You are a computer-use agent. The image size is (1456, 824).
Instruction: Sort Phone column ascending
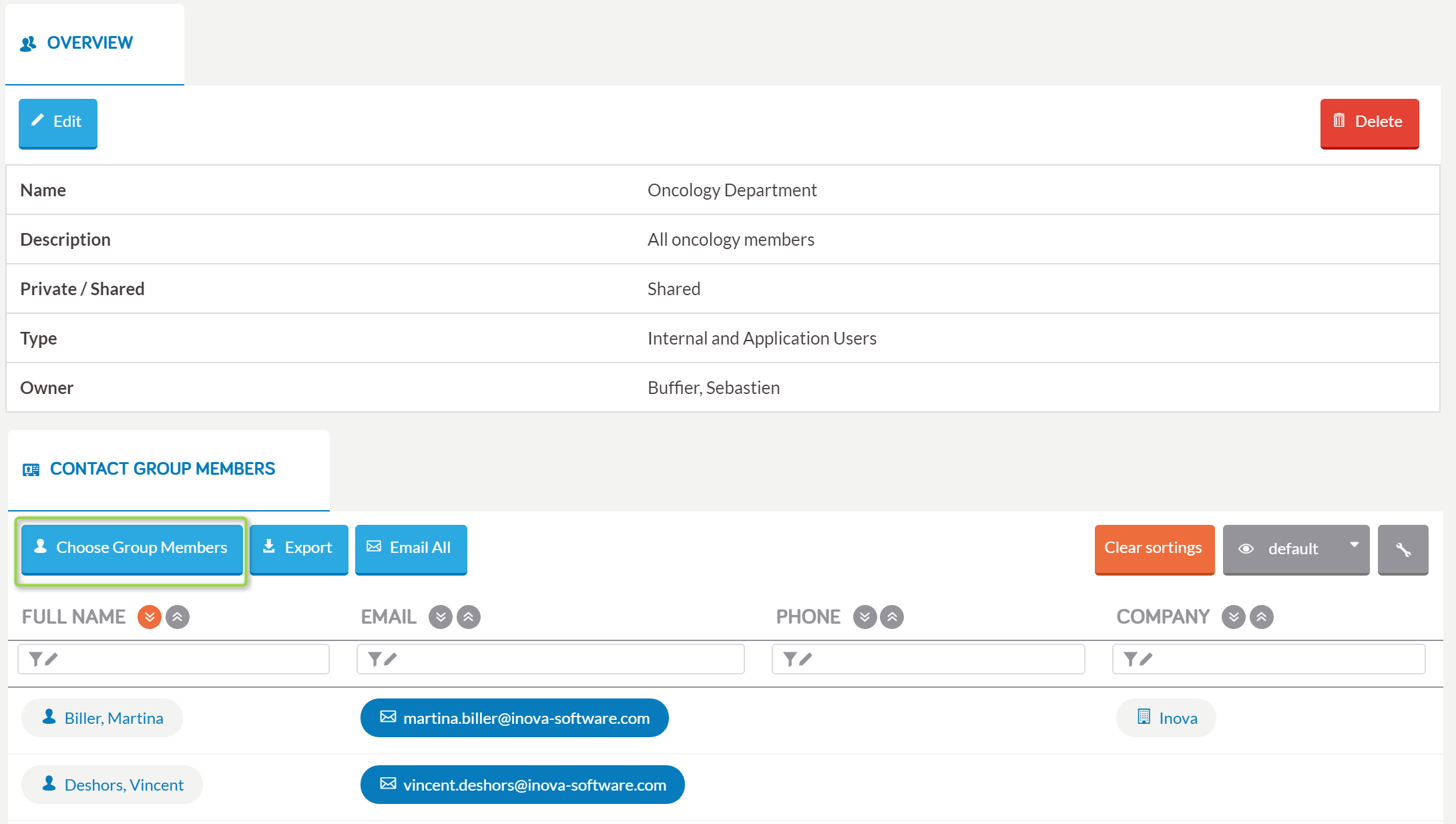[x=892, y=617]
